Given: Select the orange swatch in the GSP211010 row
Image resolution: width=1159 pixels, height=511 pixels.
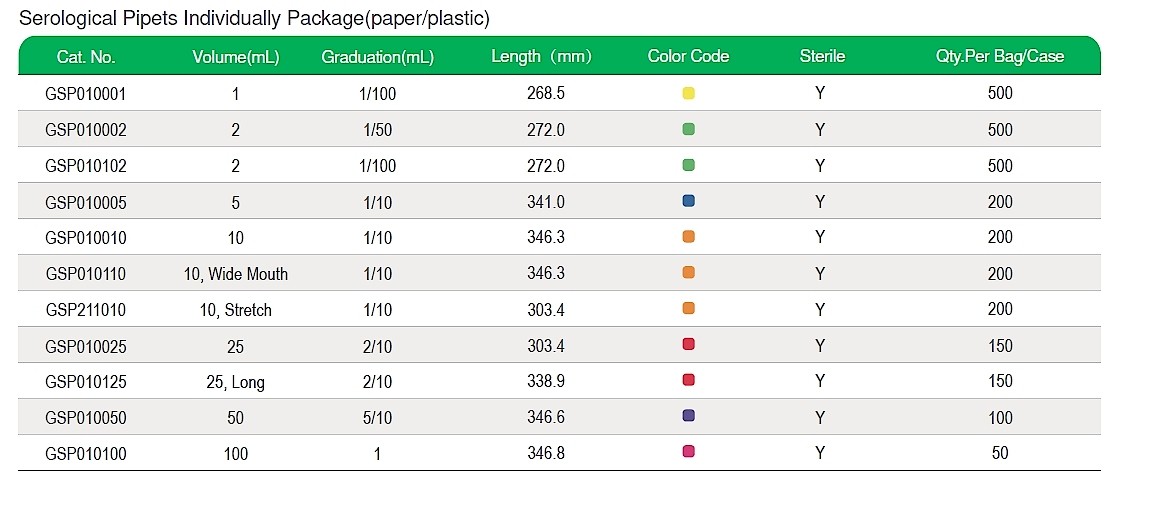Looking at the screenshot, I should click(x=688, y=309).
